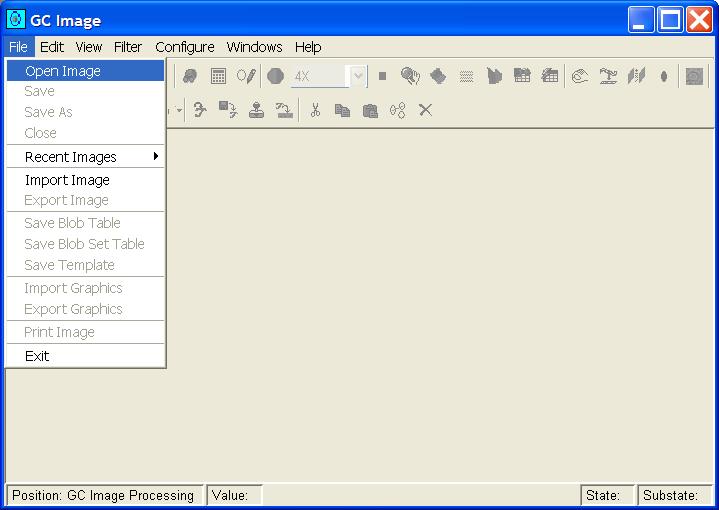Click the scissors cut icon
This screenshot has width=719, height=510.
pyautogui.click(x=314, y=110)
